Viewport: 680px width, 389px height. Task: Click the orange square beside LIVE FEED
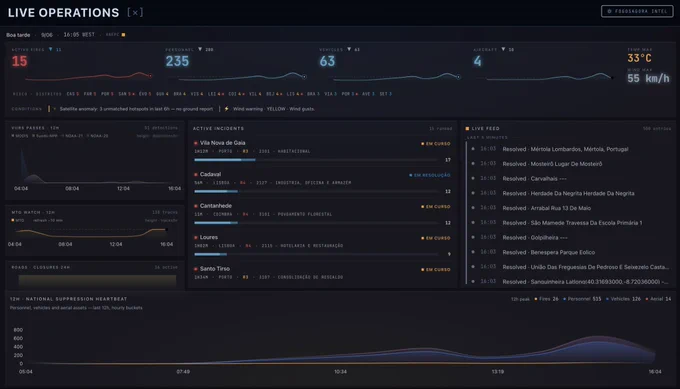pos(467,128)
